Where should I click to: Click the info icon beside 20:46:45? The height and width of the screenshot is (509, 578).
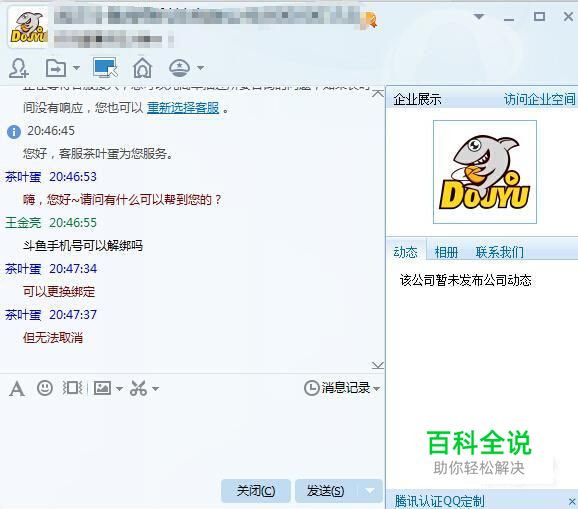point(14,131)
